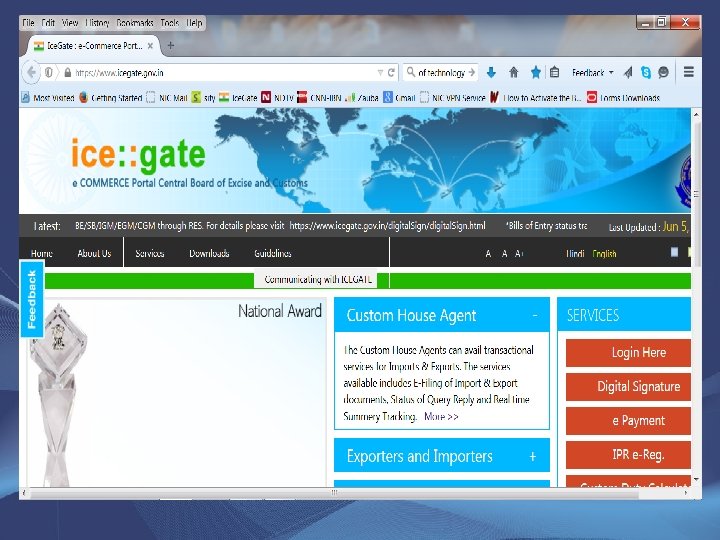The height and width of the screenshot is (540, 720).
Task: Click the search go arrow
Action: [x=472, y=73]
